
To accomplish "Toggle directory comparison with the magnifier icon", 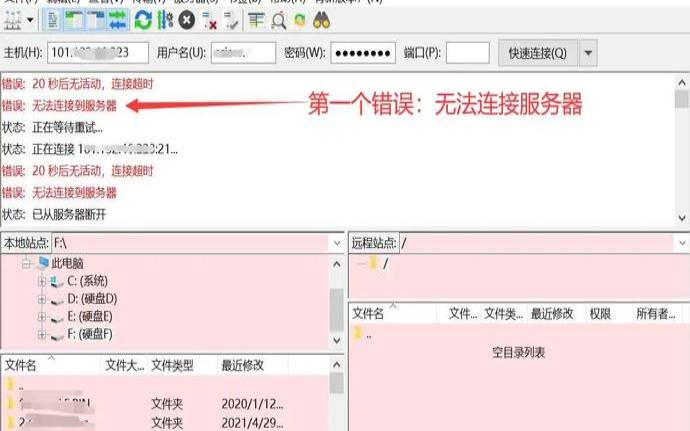I will pos(279,20).
